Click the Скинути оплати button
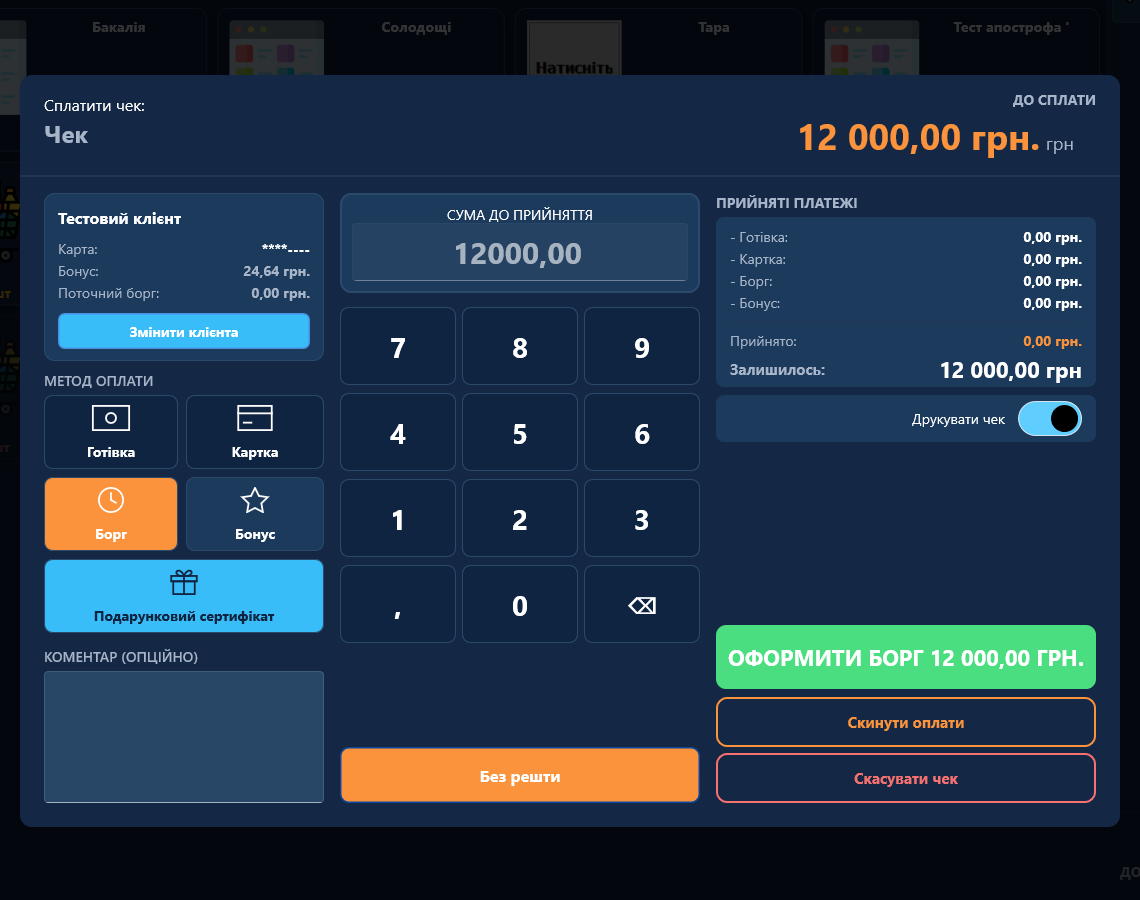This screenshot has width=1140, height=900. [x=906, y=723]
